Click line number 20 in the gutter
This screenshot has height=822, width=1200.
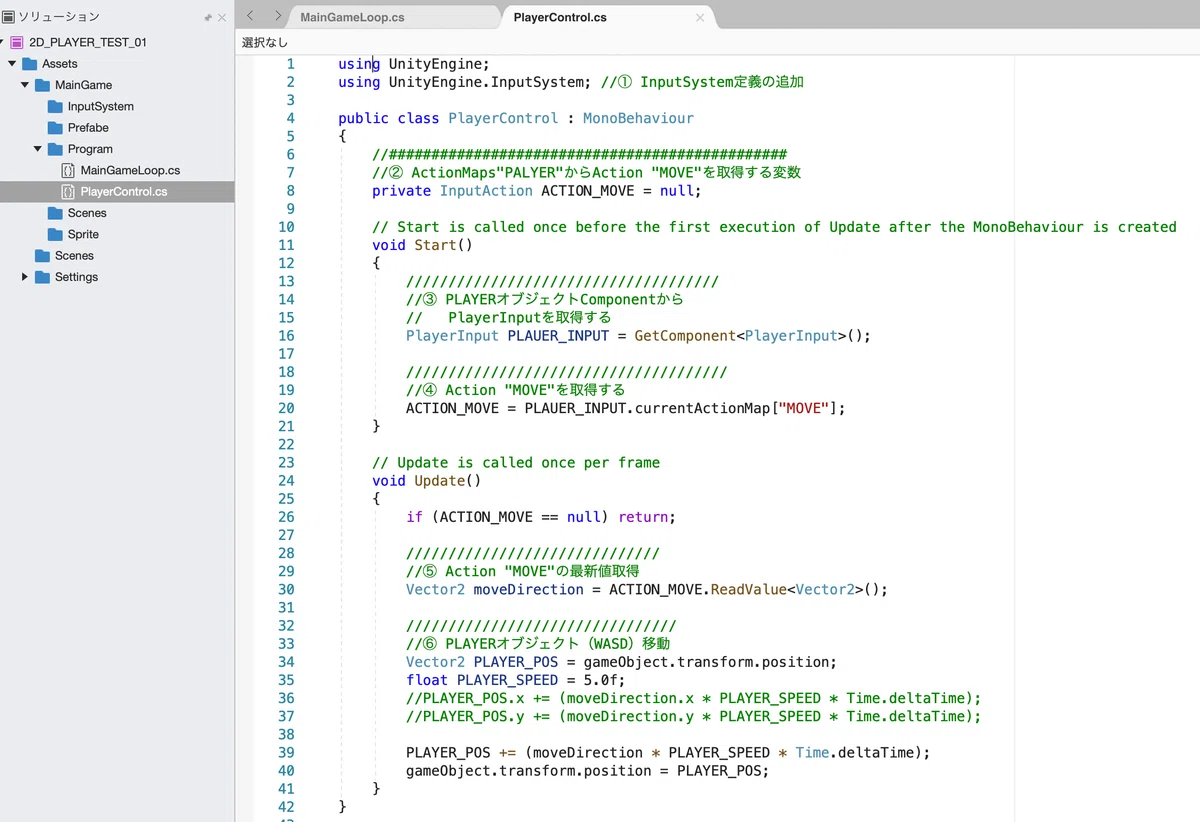(286, 408)
